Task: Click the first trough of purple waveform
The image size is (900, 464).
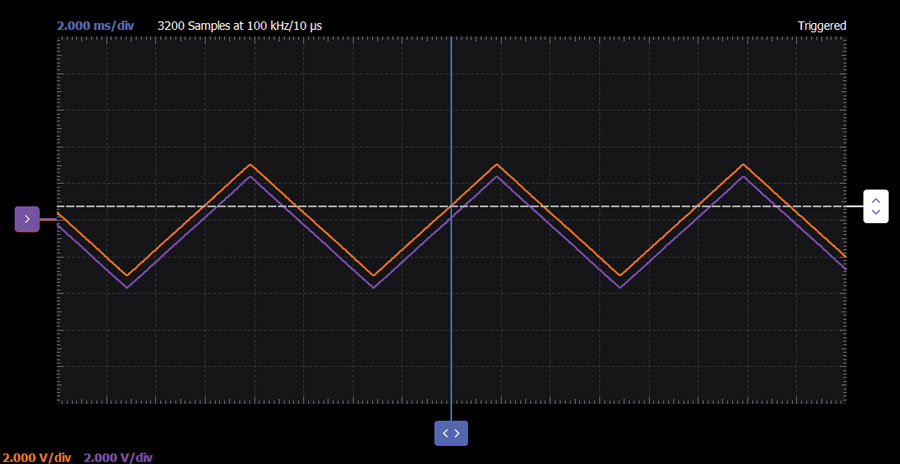Action: point(127,287)
